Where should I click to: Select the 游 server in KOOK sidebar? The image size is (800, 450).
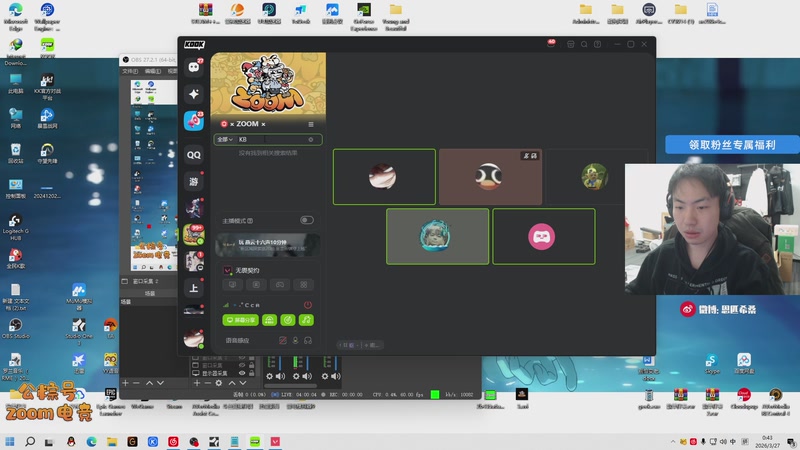pos(194,181)
